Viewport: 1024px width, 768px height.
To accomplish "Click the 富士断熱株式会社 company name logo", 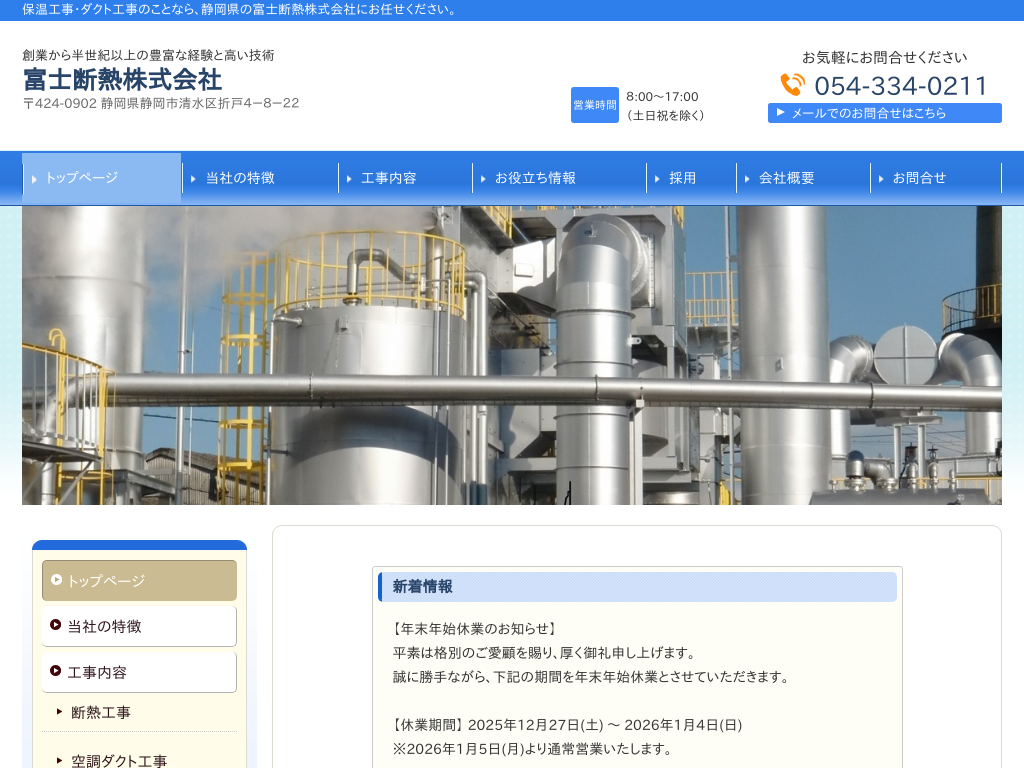I will coord(122,79).
